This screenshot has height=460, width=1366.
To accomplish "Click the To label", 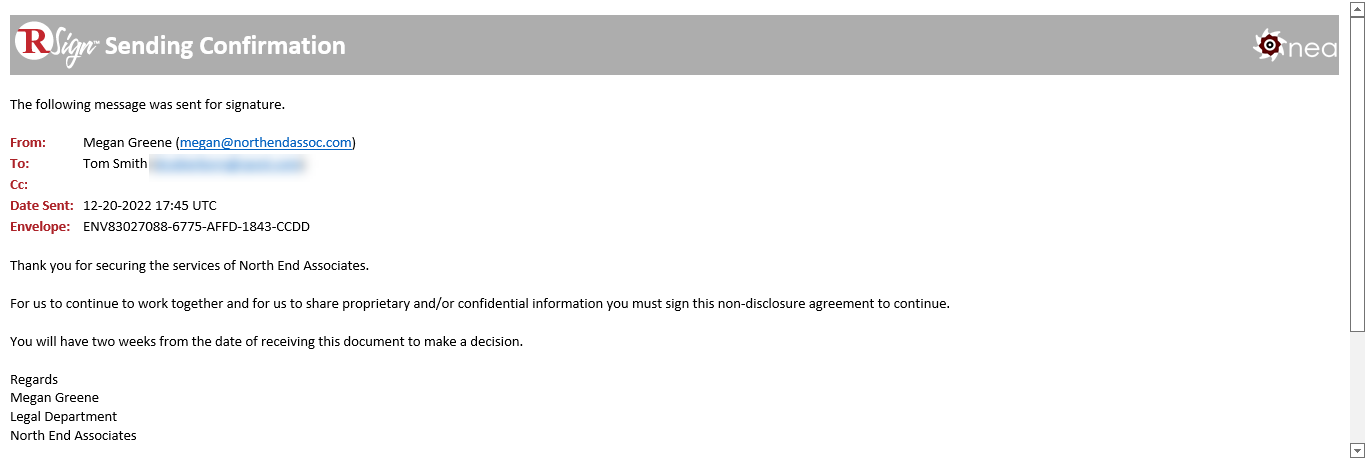I will pos(19,163).
